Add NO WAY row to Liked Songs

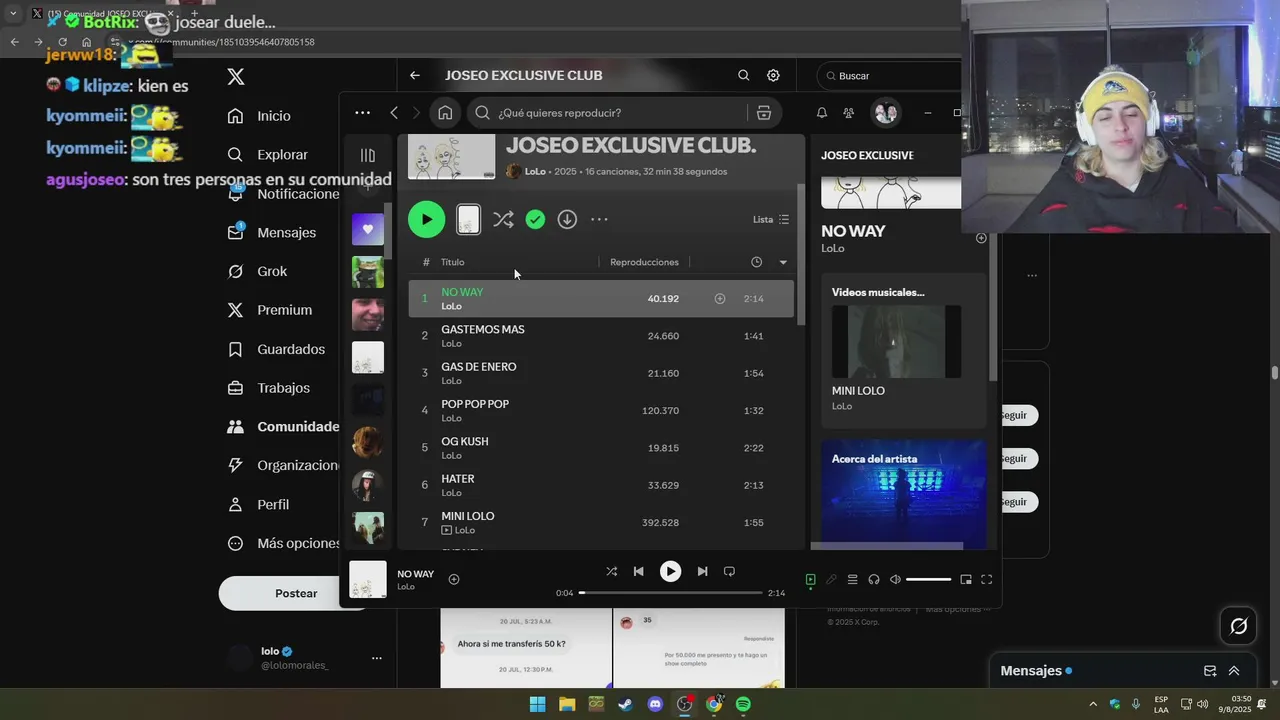tap(719, 298)
